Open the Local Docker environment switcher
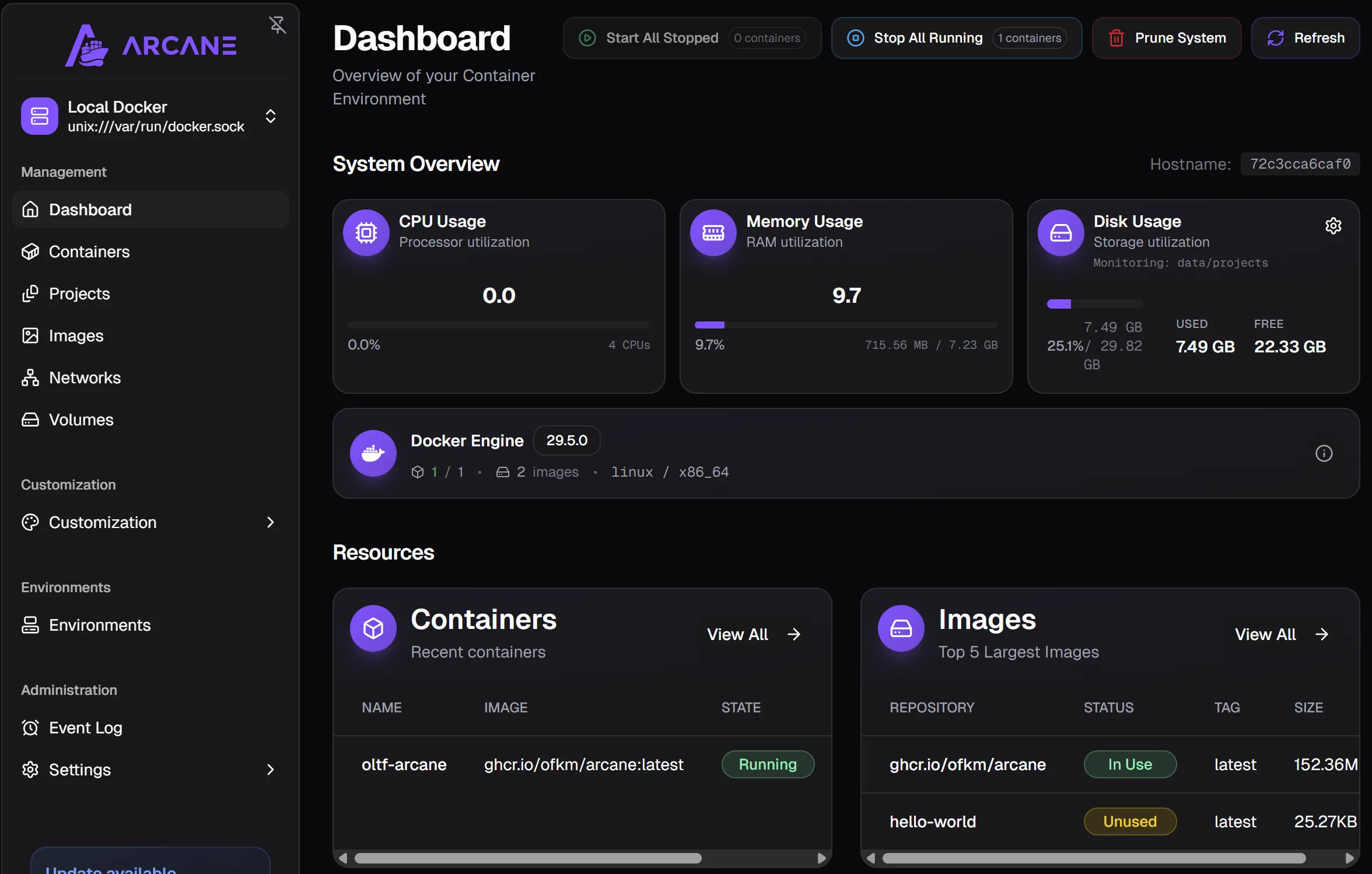1372x874 pixels. pyautogui.click(x=150, y=116)
